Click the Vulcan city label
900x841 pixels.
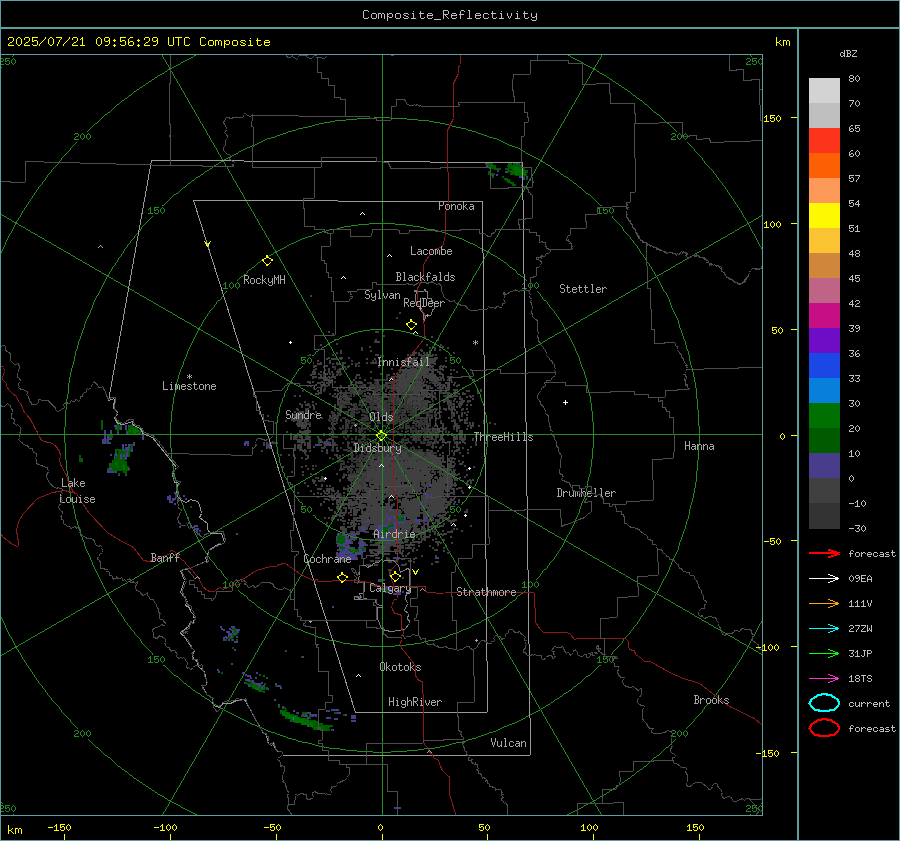pyautogui.click(x=508, y=743)
